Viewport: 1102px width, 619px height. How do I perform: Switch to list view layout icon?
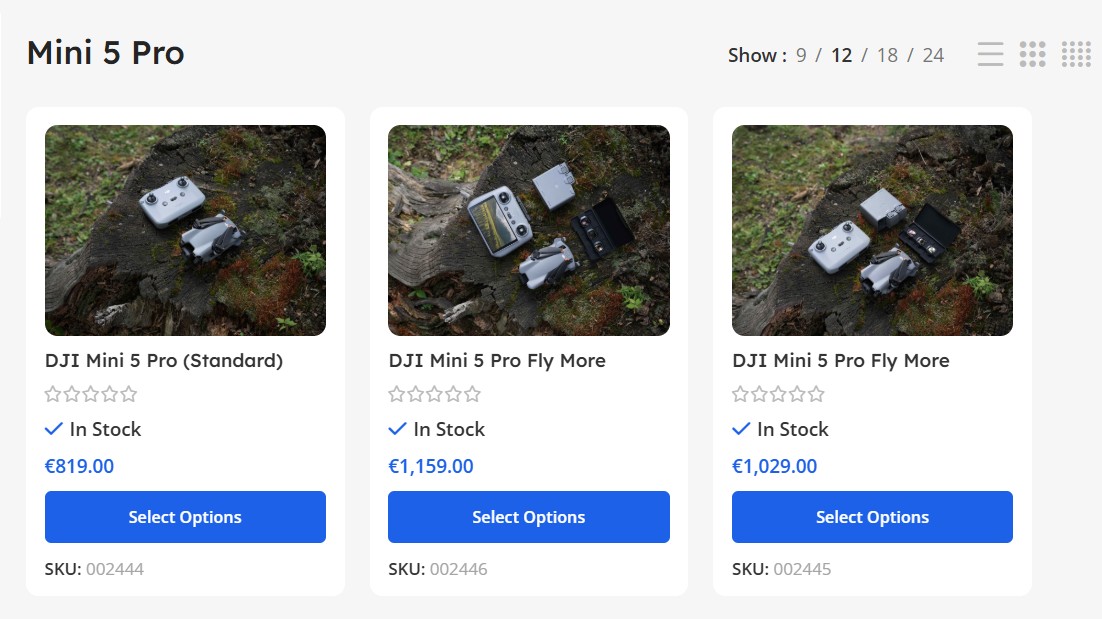(x=990, y=54)
